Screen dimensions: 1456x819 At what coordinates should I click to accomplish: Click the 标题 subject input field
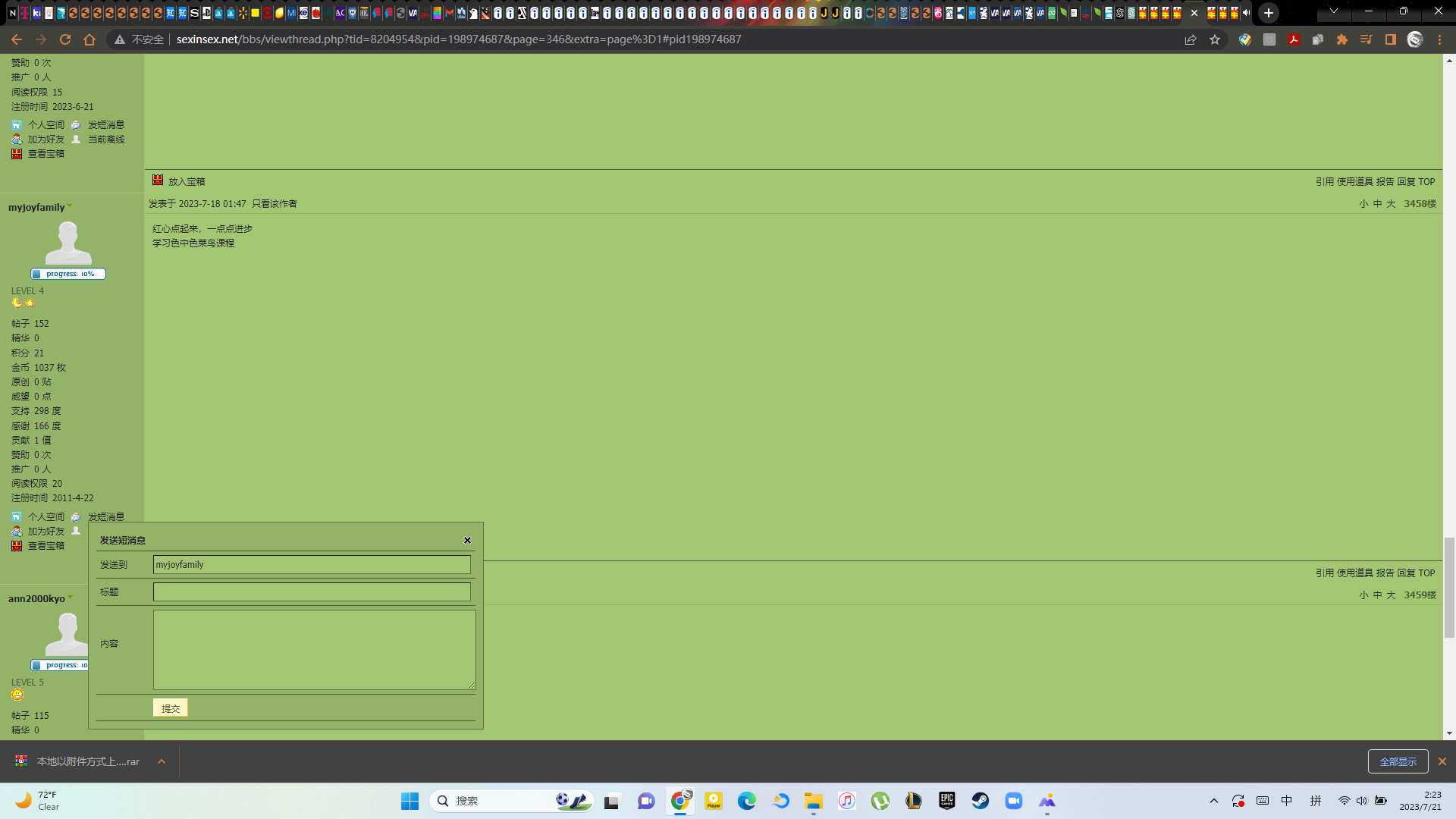coord(312,592)
